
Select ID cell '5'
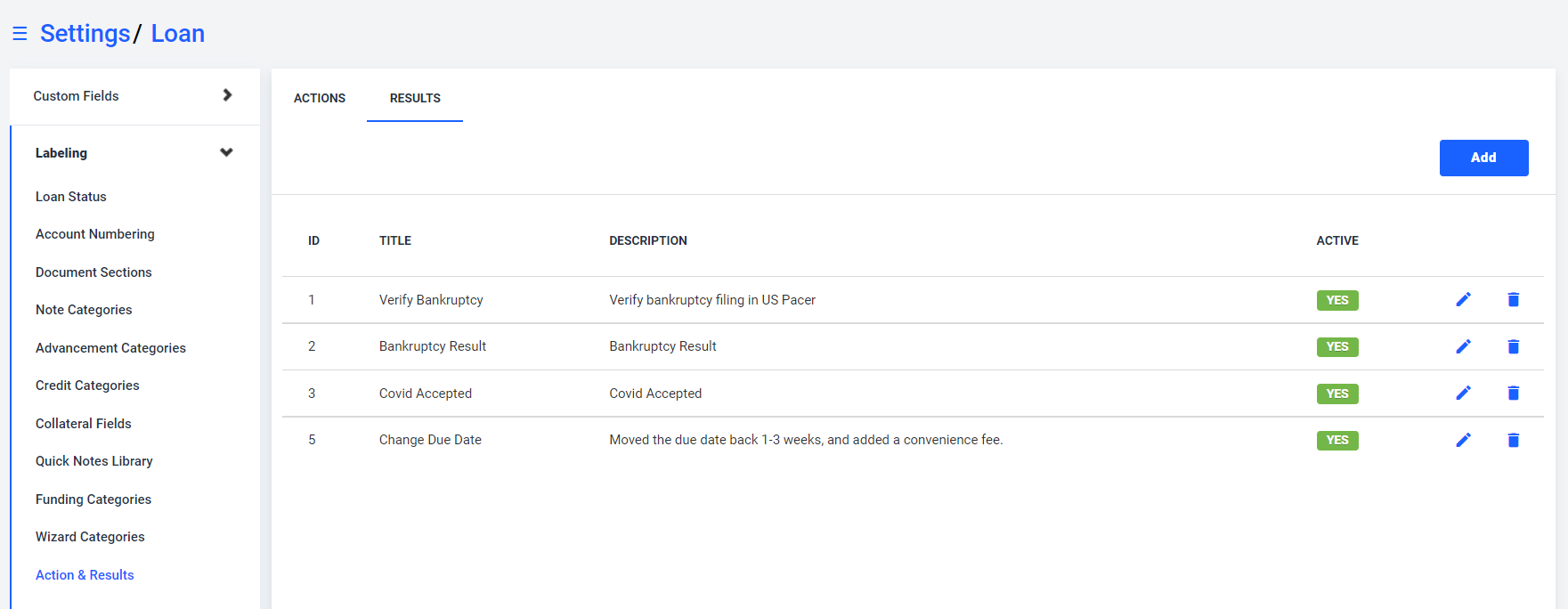click(x=312, y=440)
